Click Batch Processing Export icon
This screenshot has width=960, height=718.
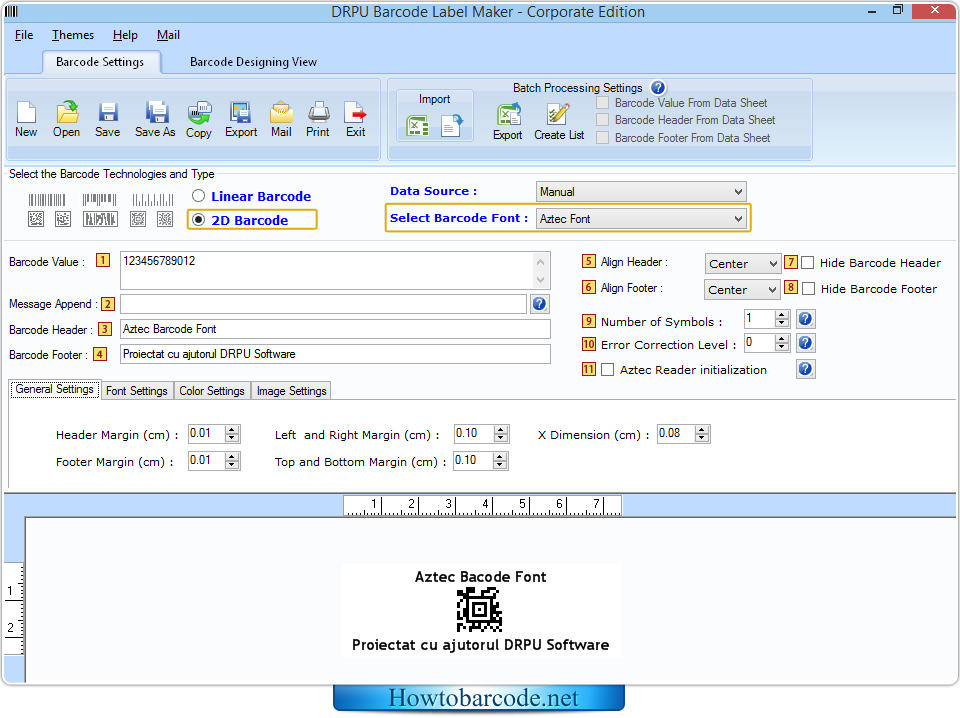click(x=508, y=114)
